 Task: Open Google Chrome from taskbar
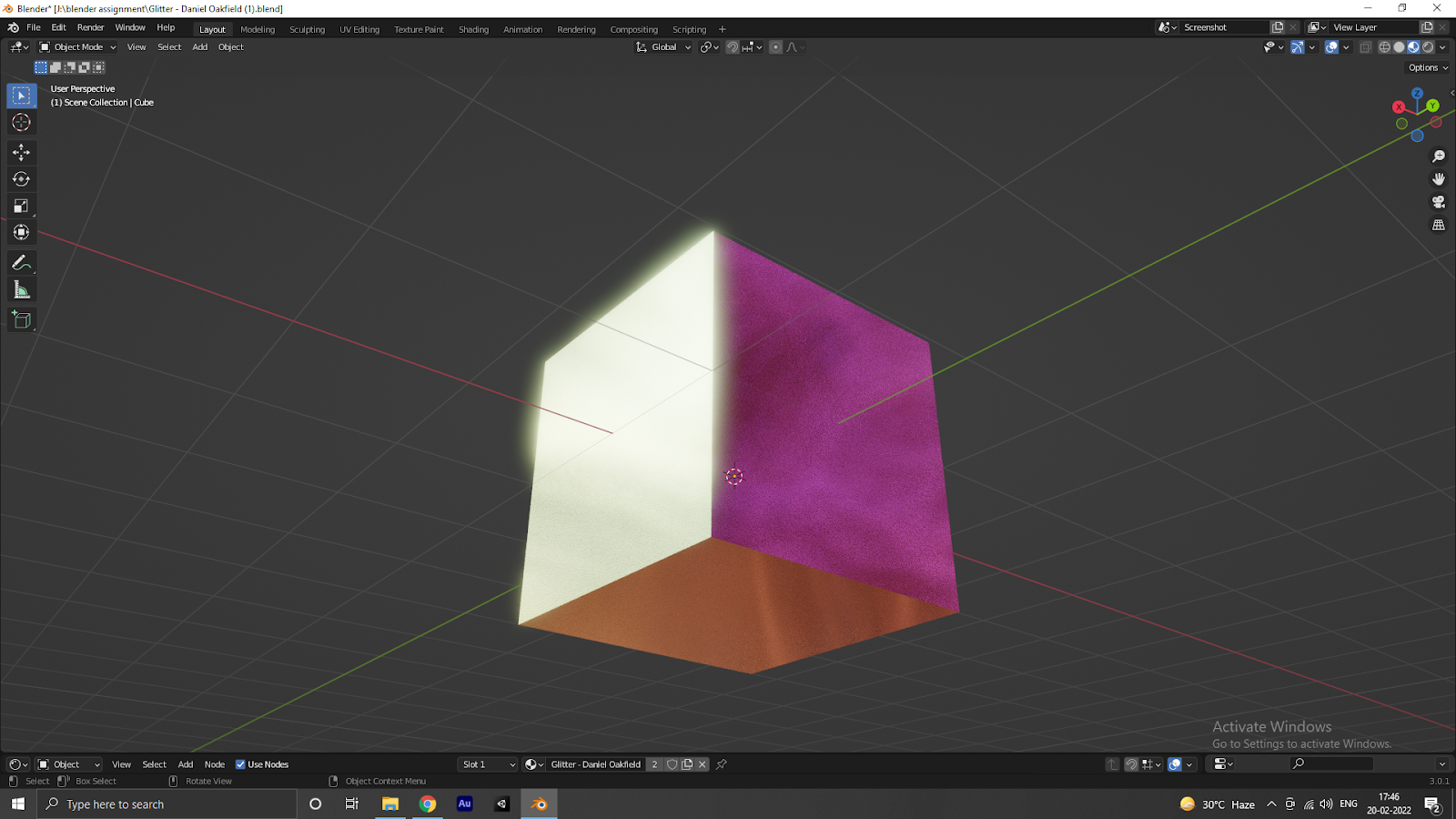pyautogui.click(x=428, y=804)
